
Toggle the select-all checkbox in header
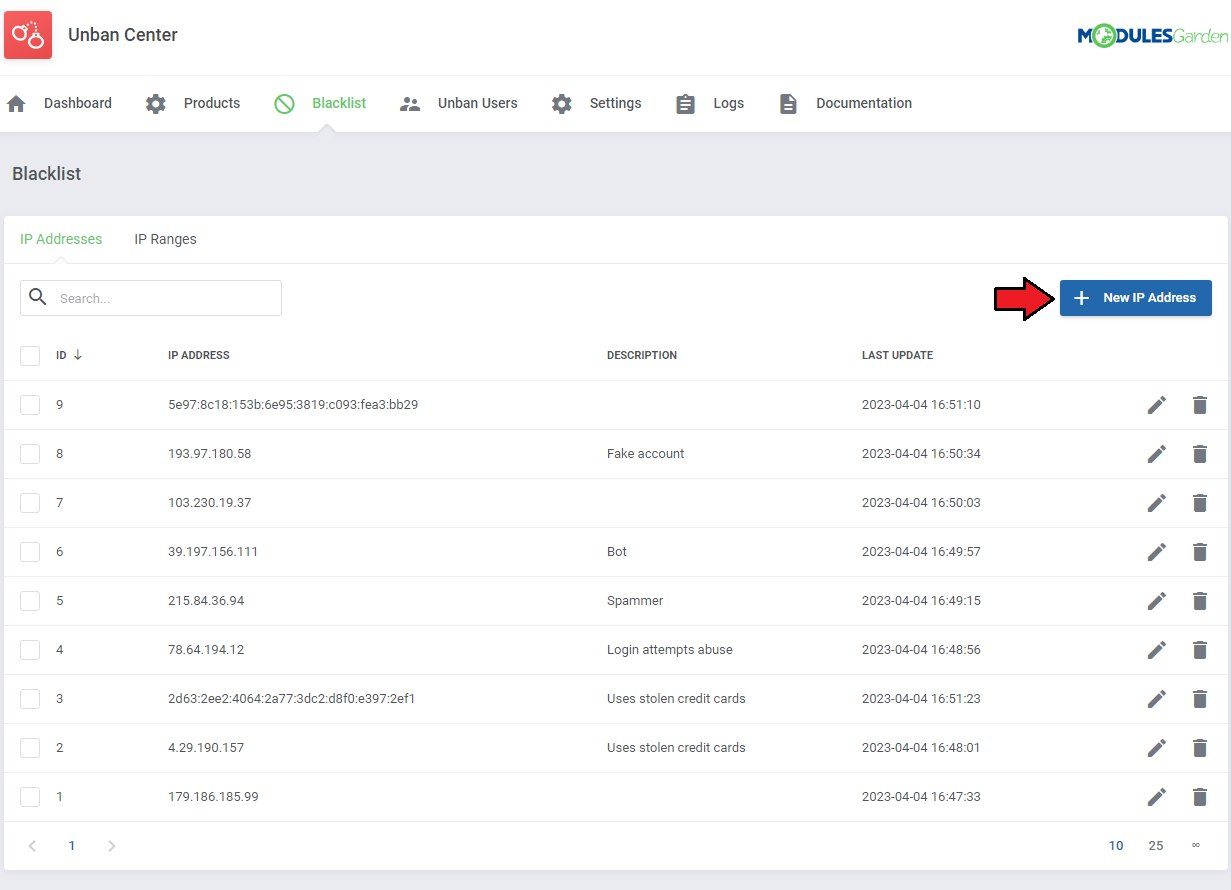coord(30,356)
